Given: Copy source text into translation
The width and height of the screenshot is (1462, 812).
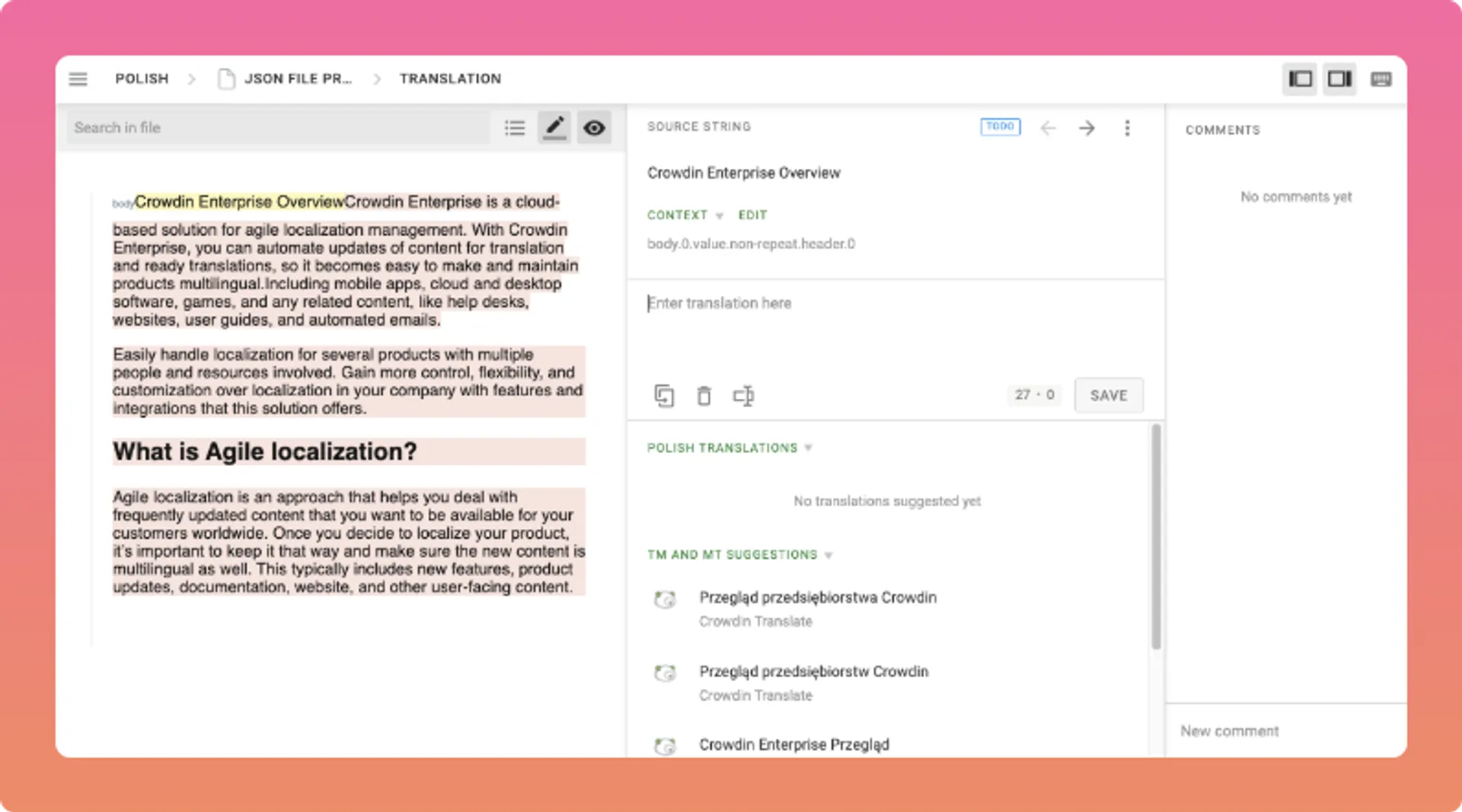Looking at the screenshot, I should pos(664,396).
